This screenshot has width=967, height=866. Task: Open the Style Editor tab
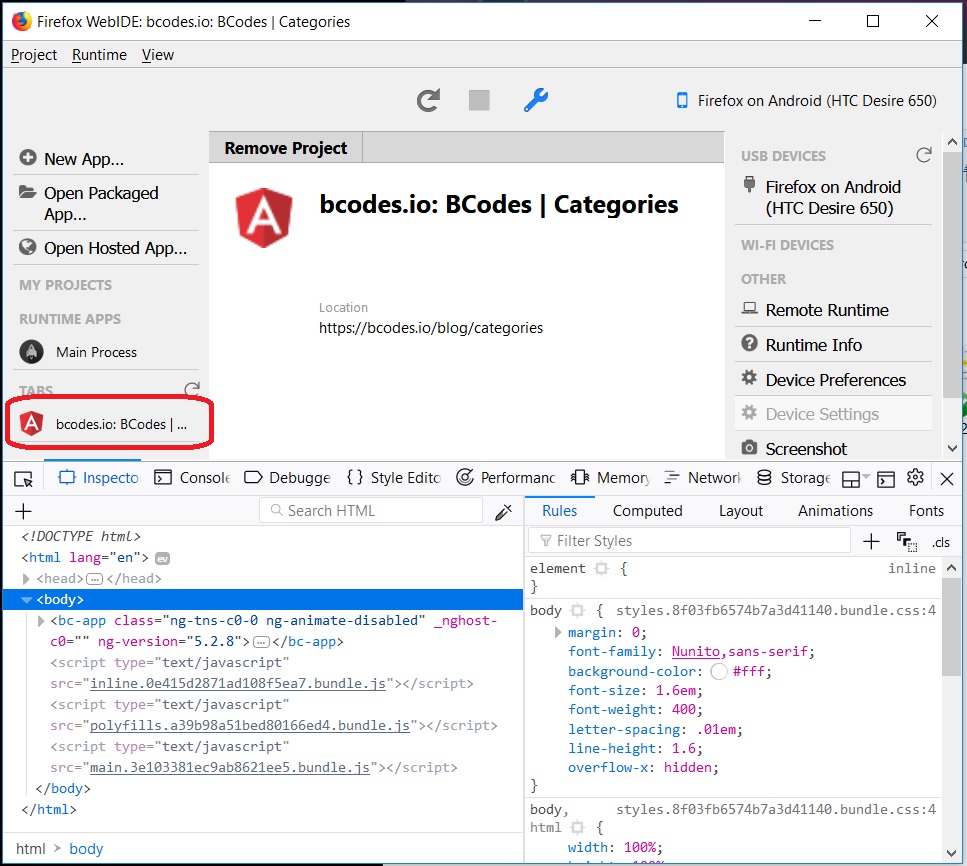(393, 478)
